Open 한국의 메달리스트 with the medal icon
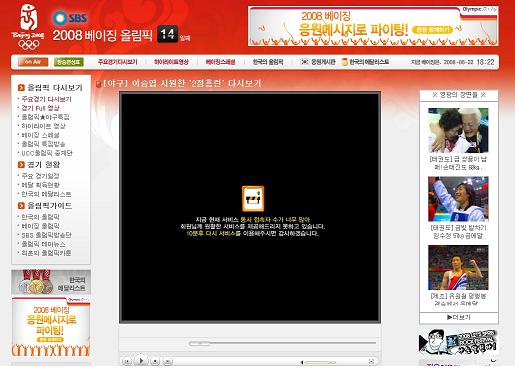Screen dimensions: 515x370 (x=365, y=62)
